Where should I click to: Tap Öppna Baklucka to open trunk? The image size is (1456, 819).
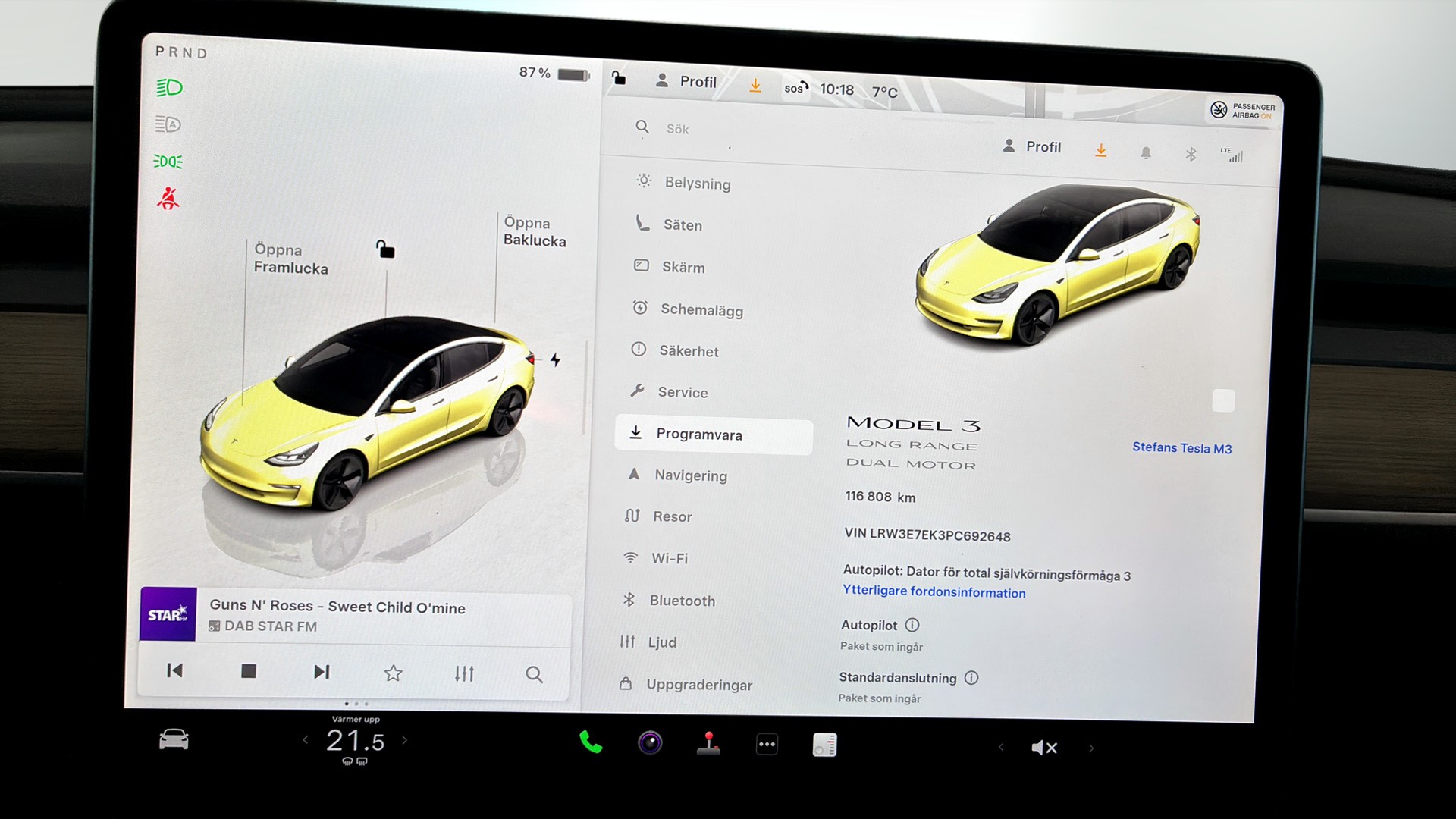[534, 231]
